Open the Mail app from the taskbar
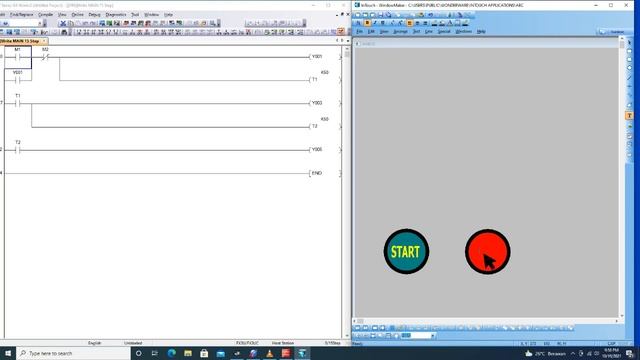Screen dimensions: 640x360 coord(220,353)
